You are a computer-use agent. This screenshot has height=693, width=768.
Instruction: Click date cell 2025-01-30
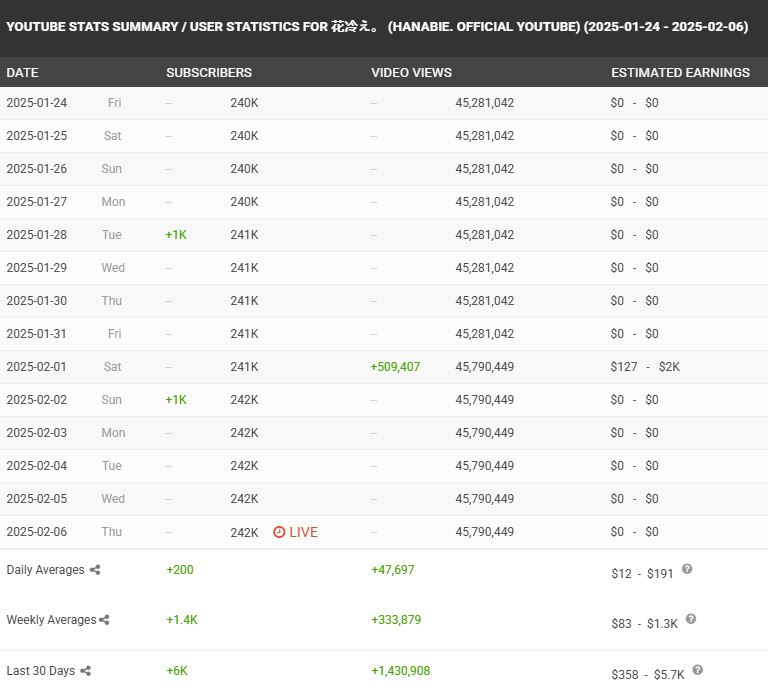(x=37, y=301)
